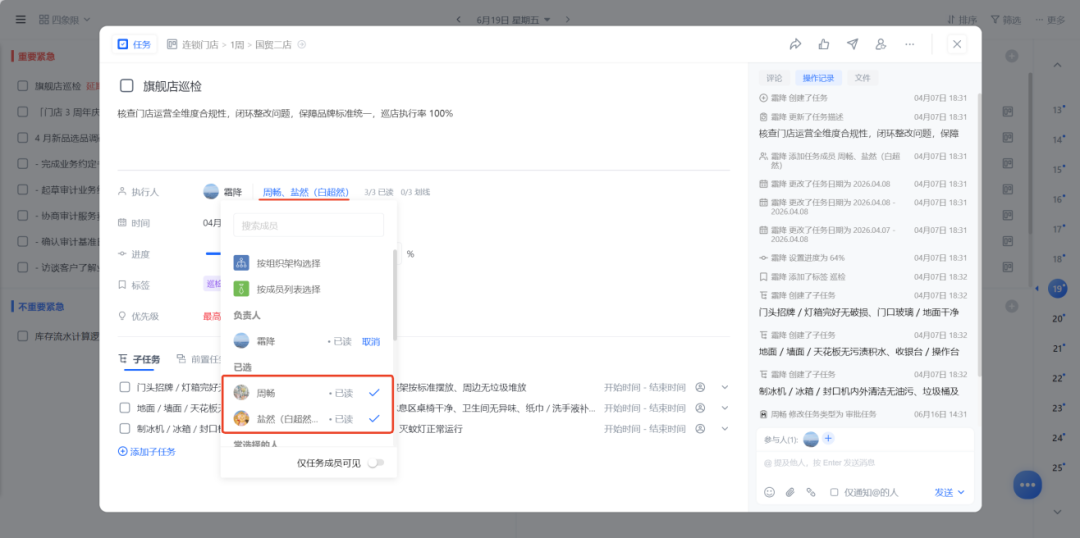
Task: Check the 旗舰店巡检 task completion checkbox
Action: coord(127,86)
